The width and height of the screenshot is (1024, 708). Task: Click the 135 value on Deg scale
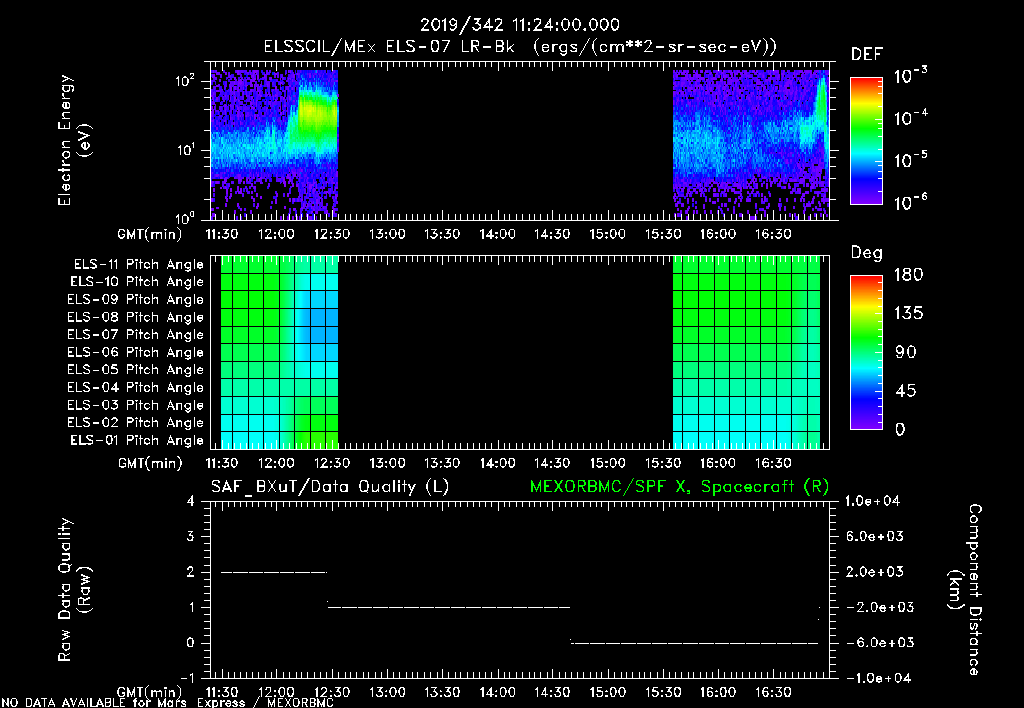(908, 314)
